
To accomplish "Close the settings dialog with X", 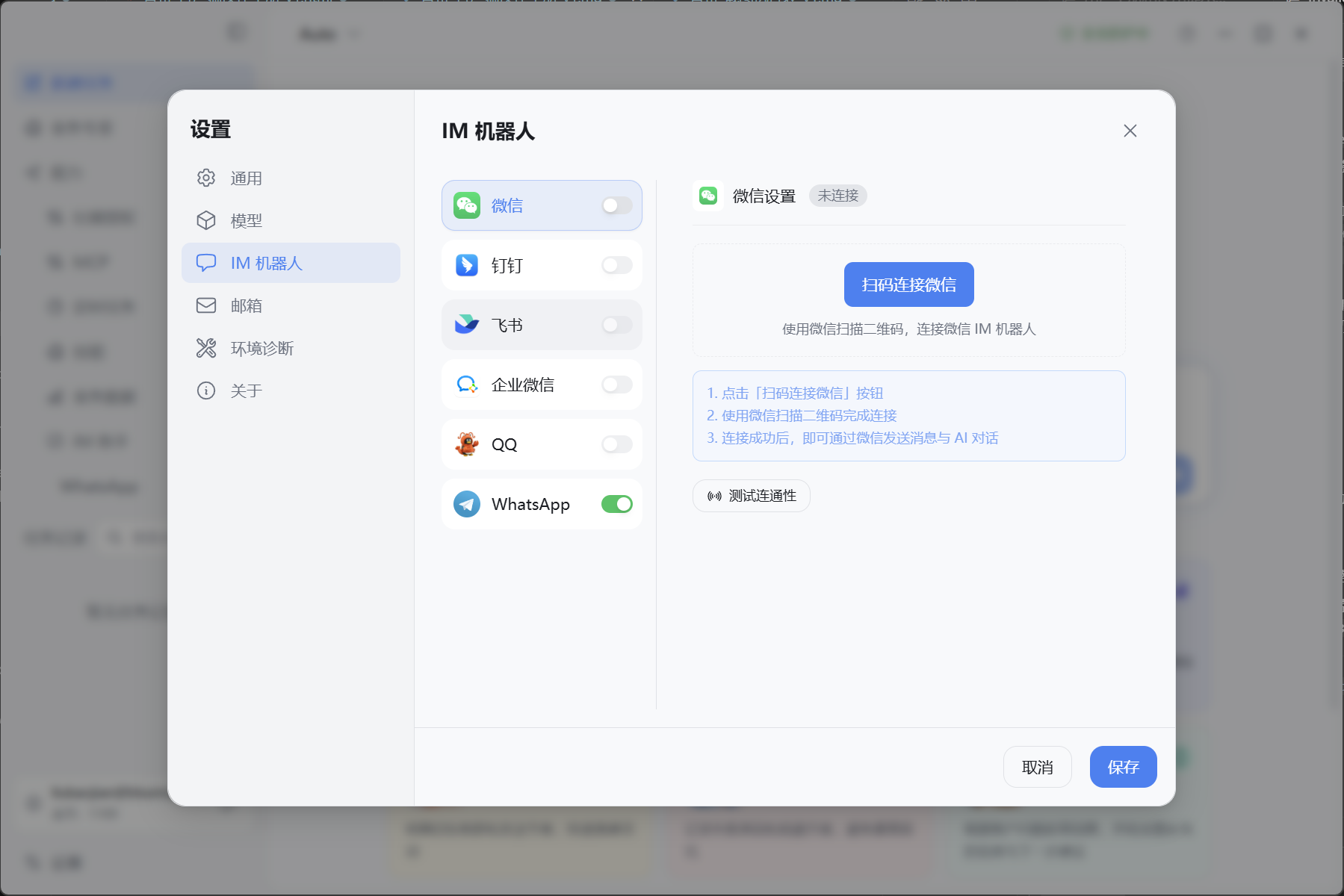I will pos(1130,131).
